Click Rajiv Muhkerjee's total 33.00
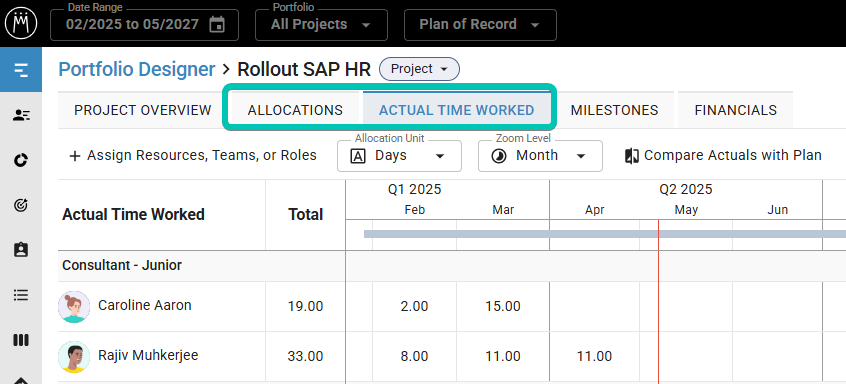Image resolution: width=846 pixels, height=384 pixels. (x=305, y=356)
